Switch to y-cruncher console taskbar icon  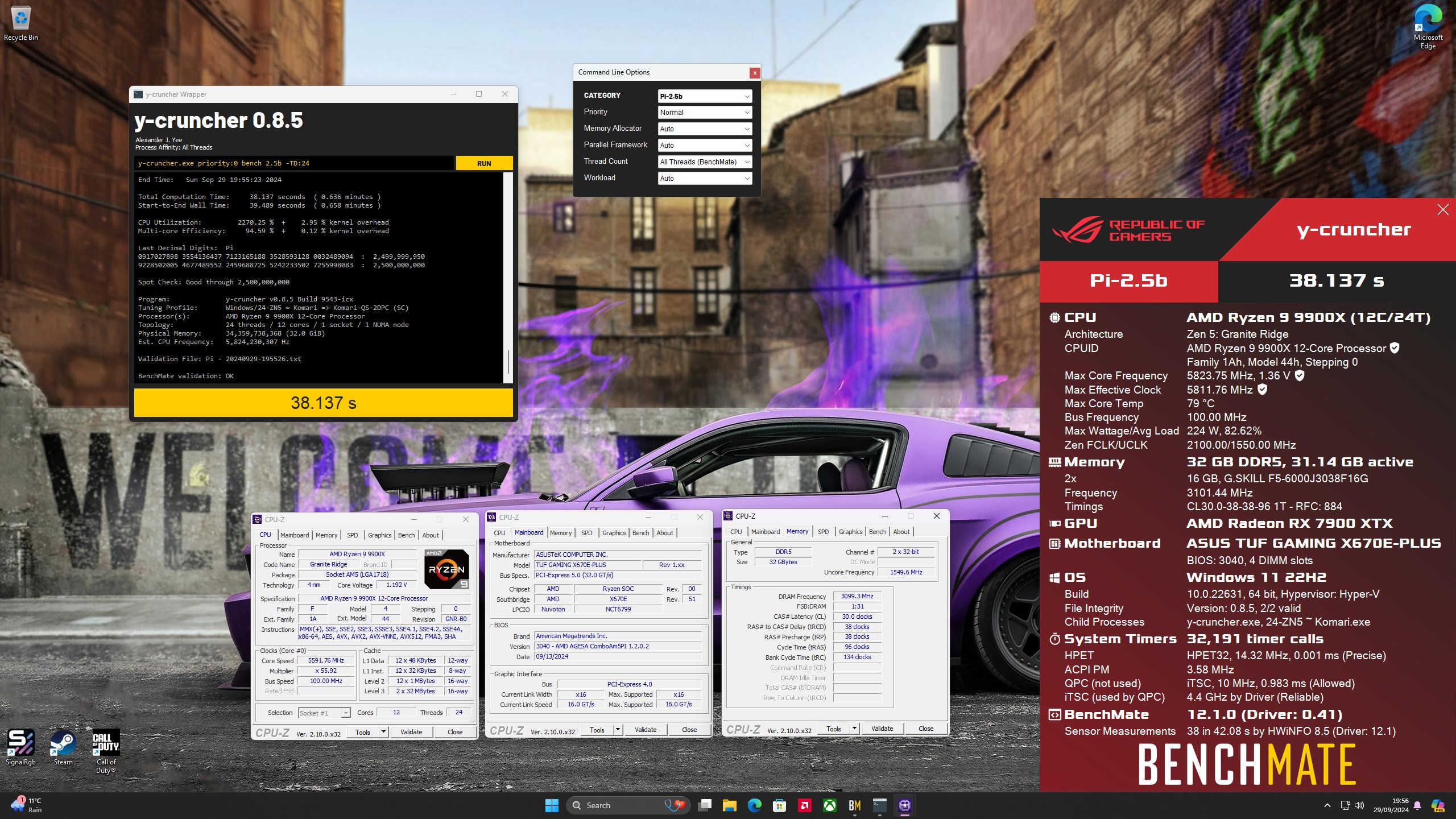tap(880, 805)
